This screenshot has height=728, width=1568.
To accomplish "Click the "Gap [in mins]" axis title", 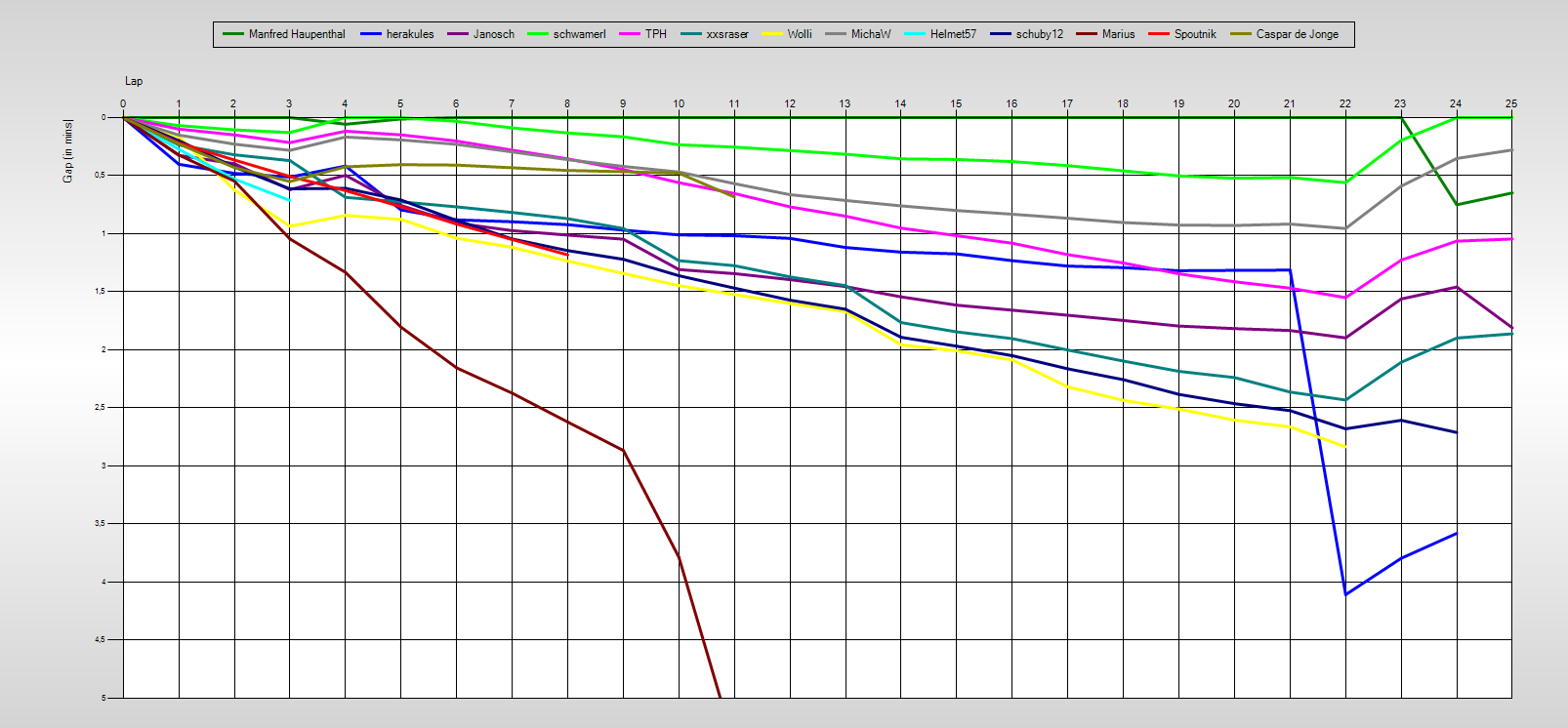I will (68, 150).
